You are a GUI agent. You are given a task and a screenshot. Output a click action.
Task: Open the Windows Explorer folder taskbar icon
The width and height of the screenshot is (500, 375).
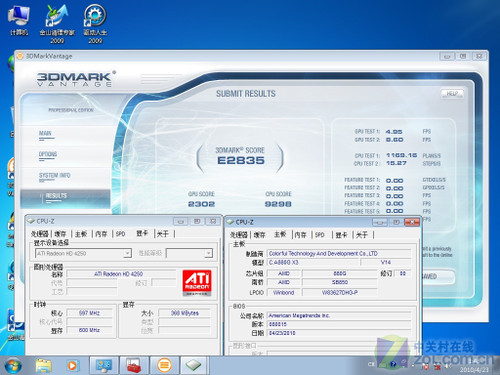click(43, 366)
